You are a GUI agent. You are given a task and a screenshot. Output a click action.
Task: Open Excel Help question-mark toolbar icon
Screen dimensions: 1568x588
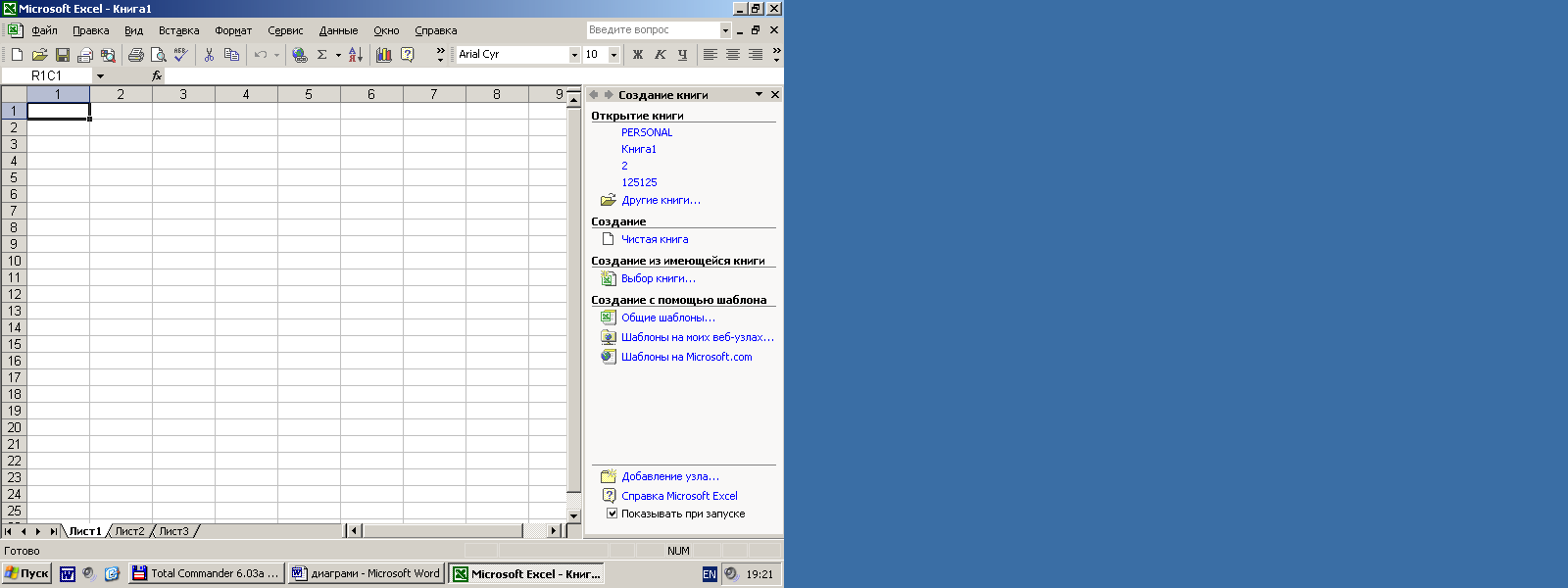(408, 55)
